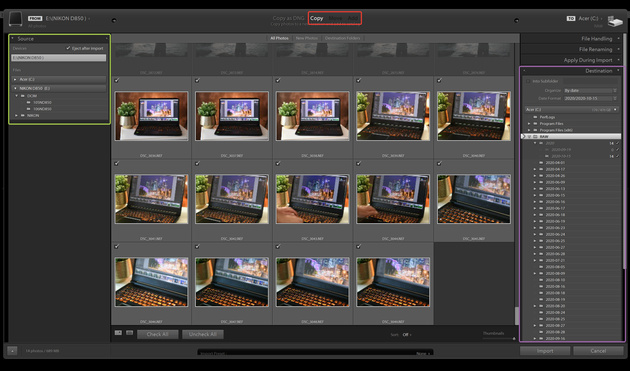Expand Program Files folder in Destination
Image resolution: width=630 pixels, height=371 pixels.
click(x=529, y=123)
